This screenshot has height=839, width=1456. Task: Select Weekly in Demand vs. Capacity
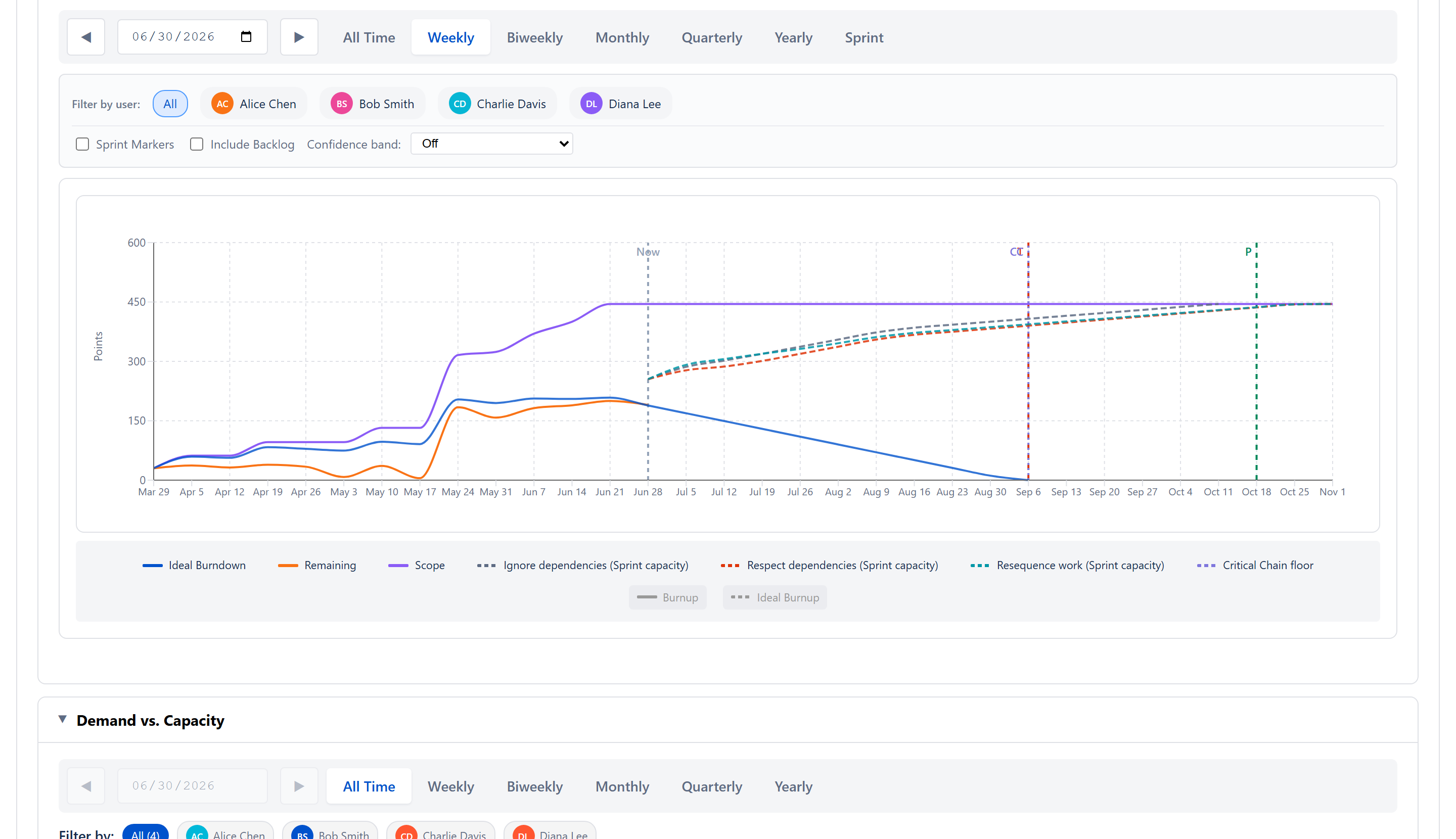point(451,786)
